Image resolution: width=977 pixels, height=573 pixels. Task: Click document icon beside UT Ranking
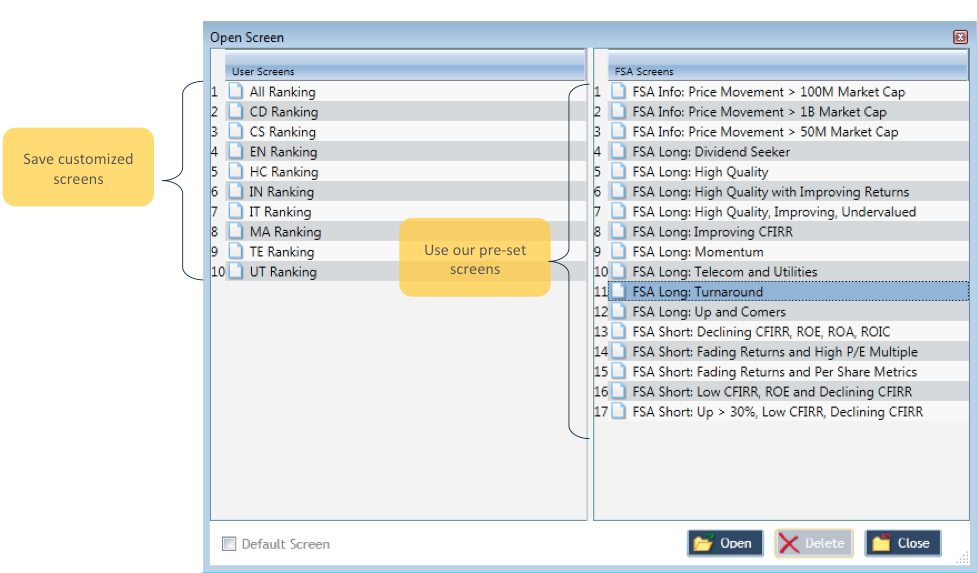point(236,271)
